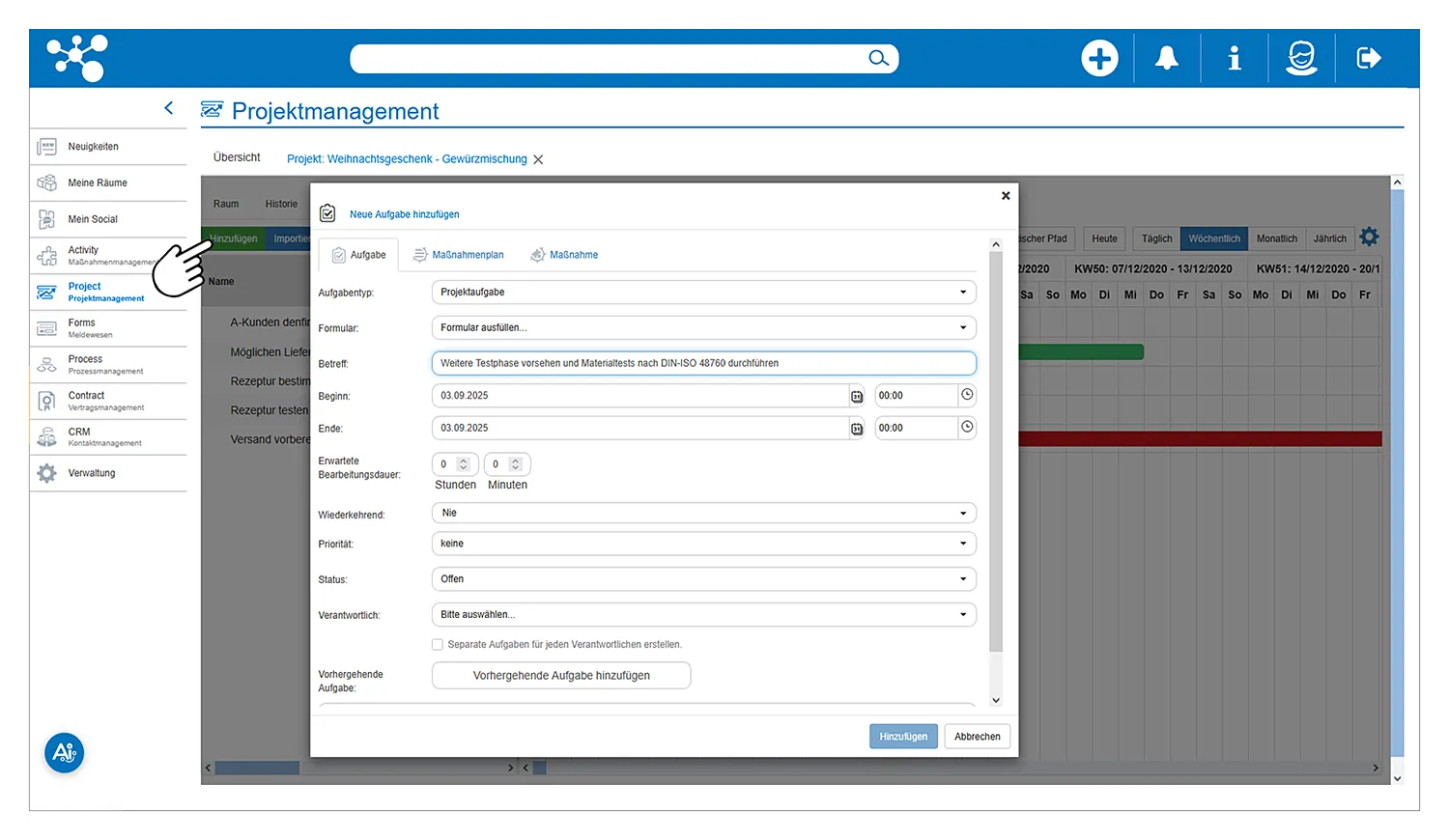Open calendar picker for Beginn date
The height and width of the screenshot is (840, 1449).
pos(857,397)
